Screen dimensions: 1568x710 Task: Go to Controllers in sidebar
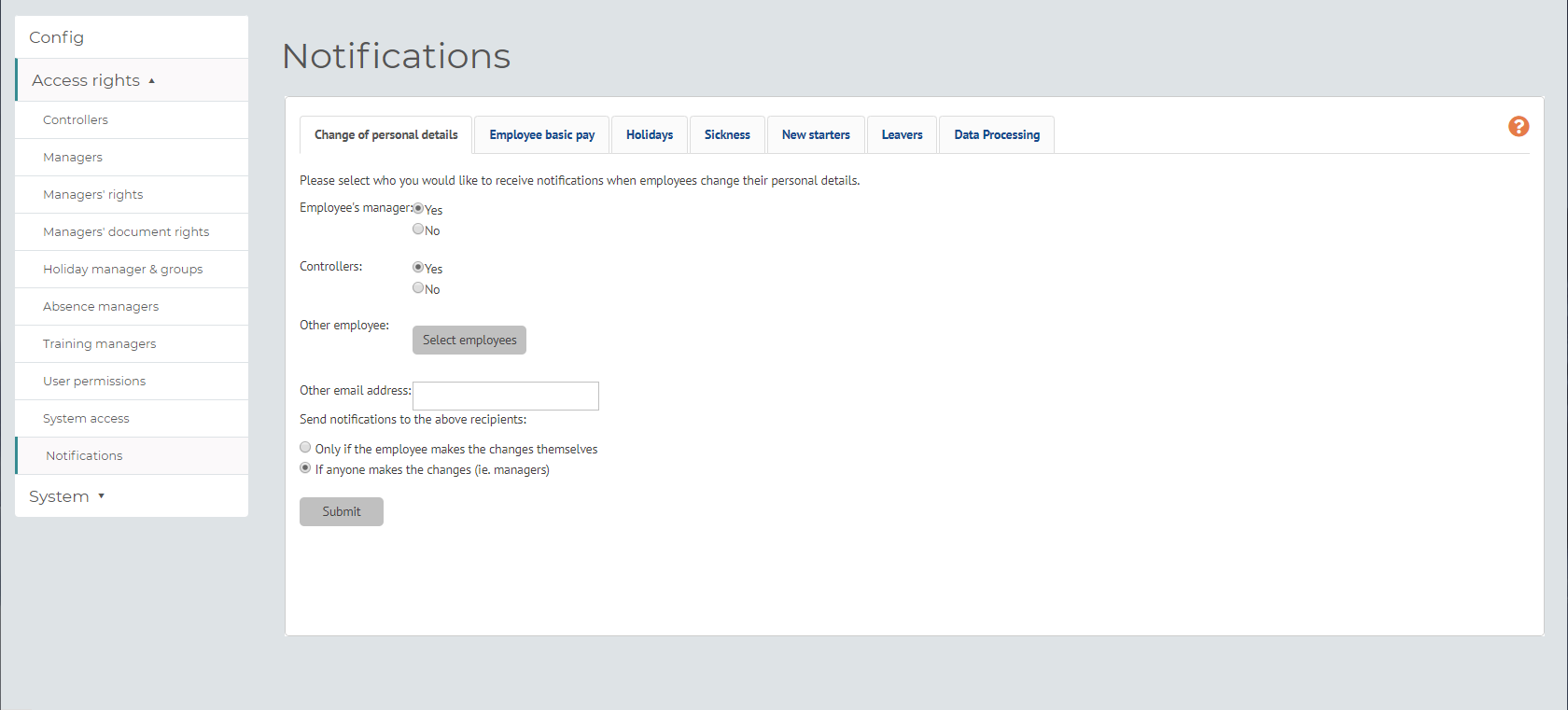132,119
